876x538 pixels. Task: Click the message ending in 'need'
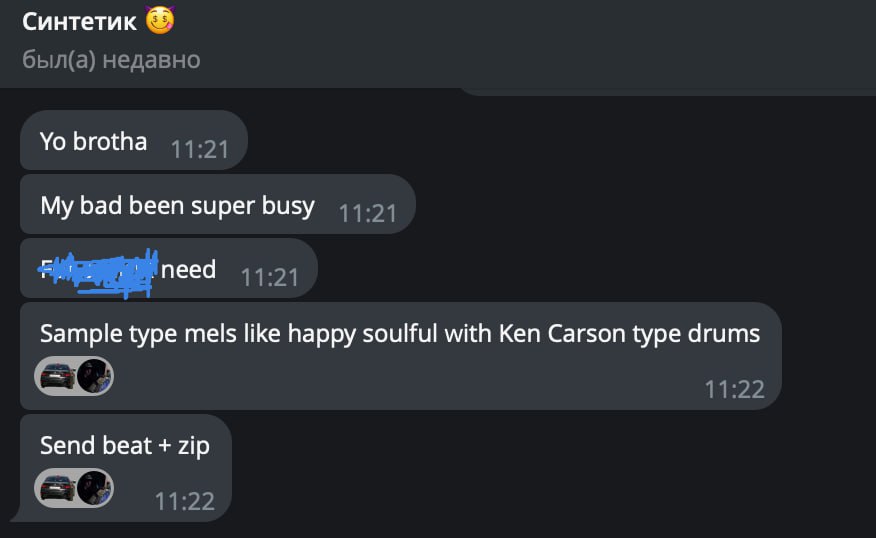[x=188, y=269]
